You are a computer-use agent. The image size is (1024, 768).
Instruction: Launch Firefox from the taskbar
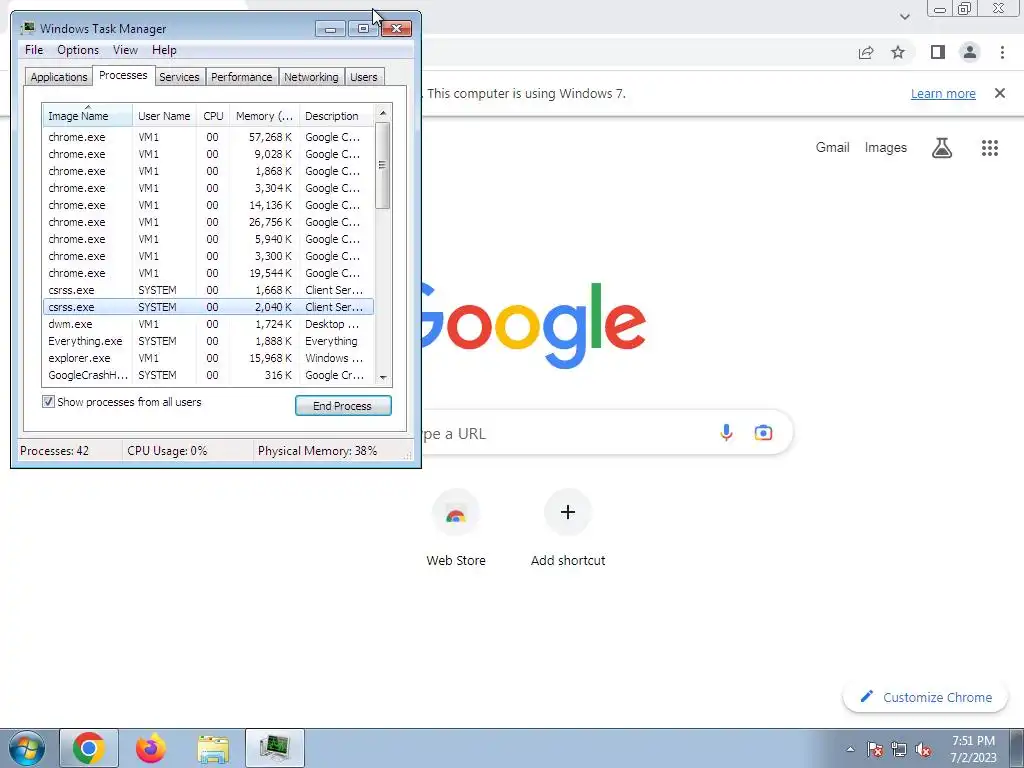click(151, 748)
